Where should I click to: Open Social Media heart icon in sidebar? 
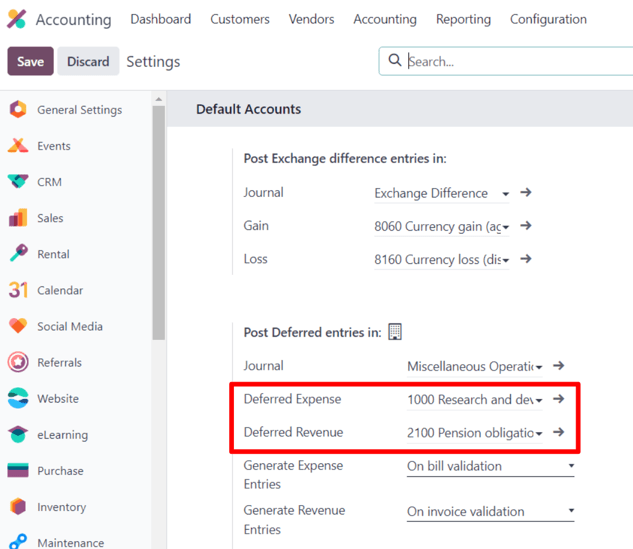point(18,326)
